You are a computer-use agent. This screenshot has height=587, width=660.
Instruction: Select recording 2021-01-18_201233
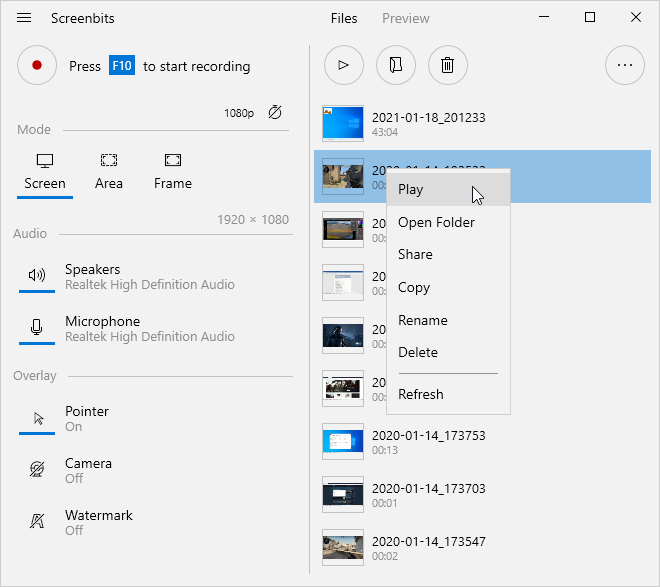482,123
